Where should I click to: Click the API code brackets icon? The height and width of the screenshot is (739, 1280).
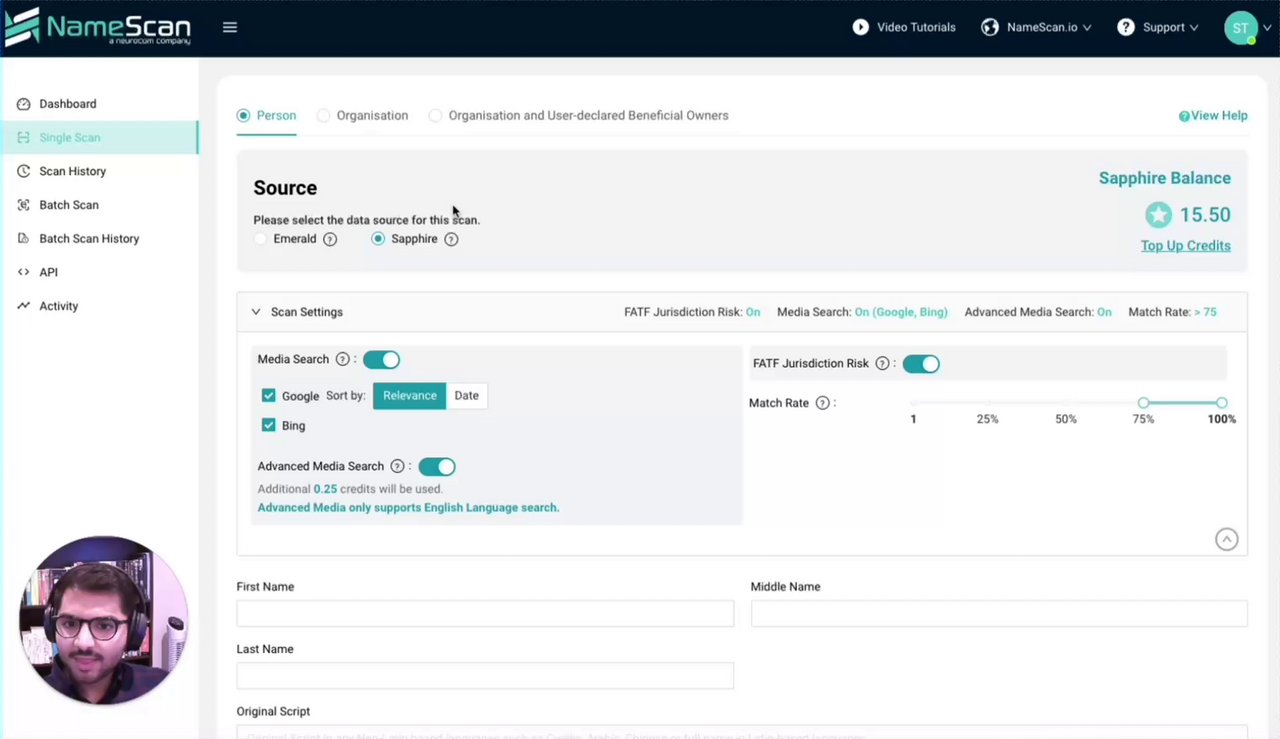(24, 272)
